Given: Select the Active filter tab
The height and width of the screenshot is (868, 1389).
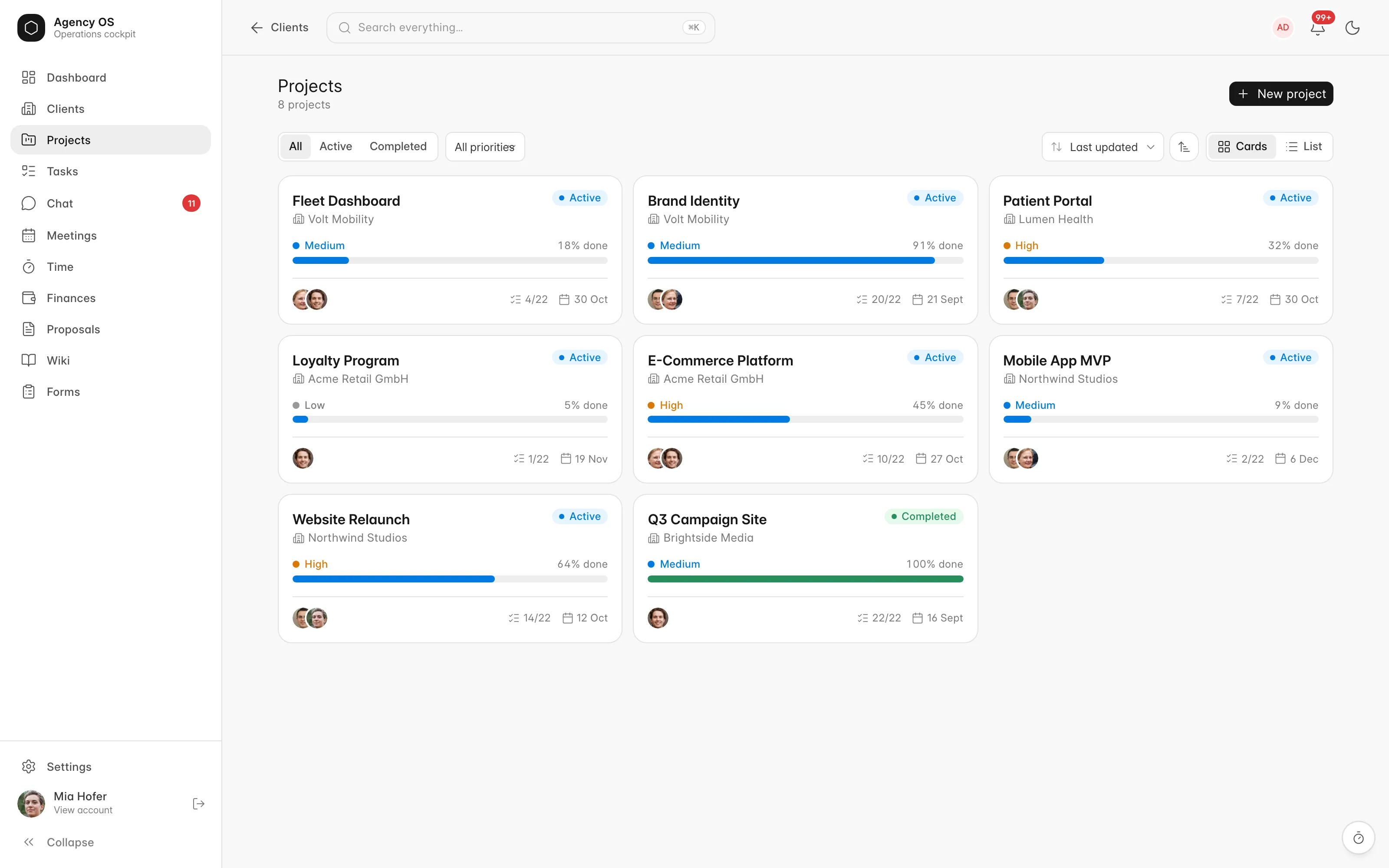Looking at the screenshot, I should [x=335, y=146].
